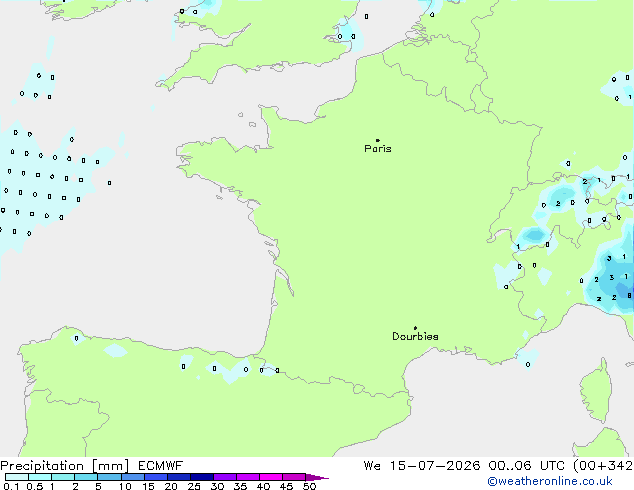Viewport: 634px width, 490px height.
Task: Select the purple 30 mm legend swatch
Action: 225,477
